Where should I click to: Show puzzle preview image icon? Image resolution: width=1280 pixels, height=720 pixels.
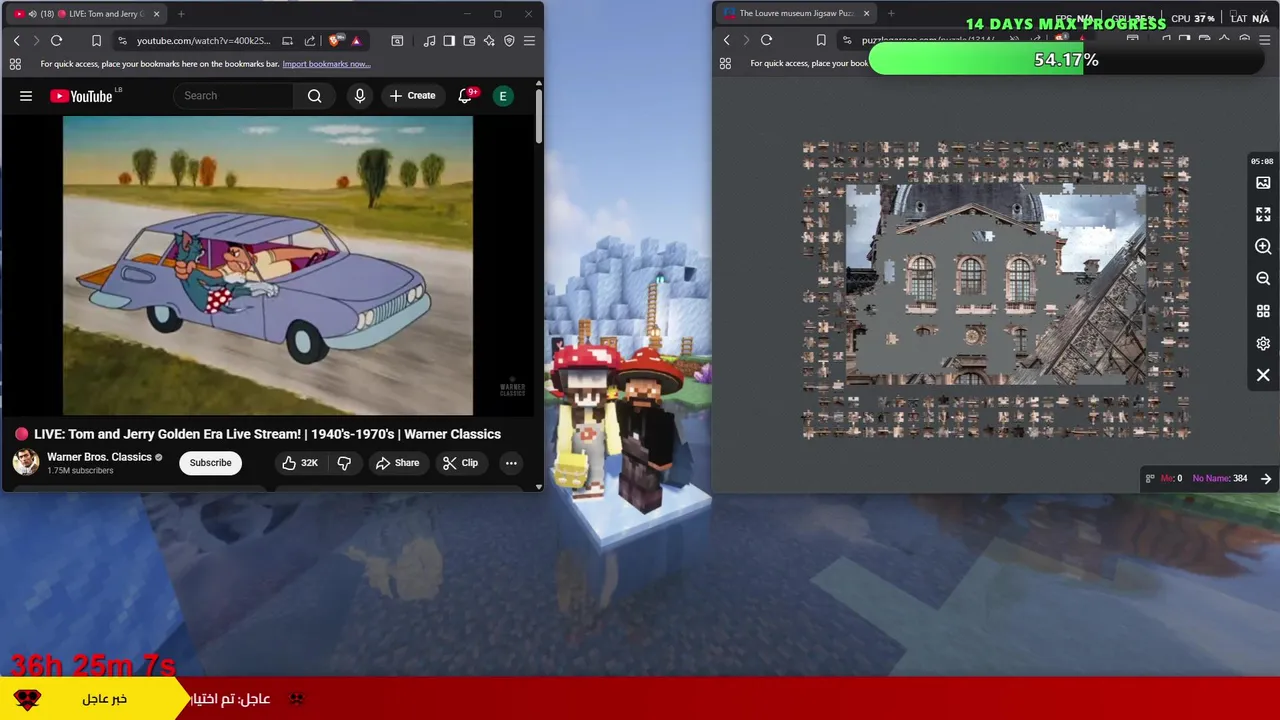pos(1263,183)
